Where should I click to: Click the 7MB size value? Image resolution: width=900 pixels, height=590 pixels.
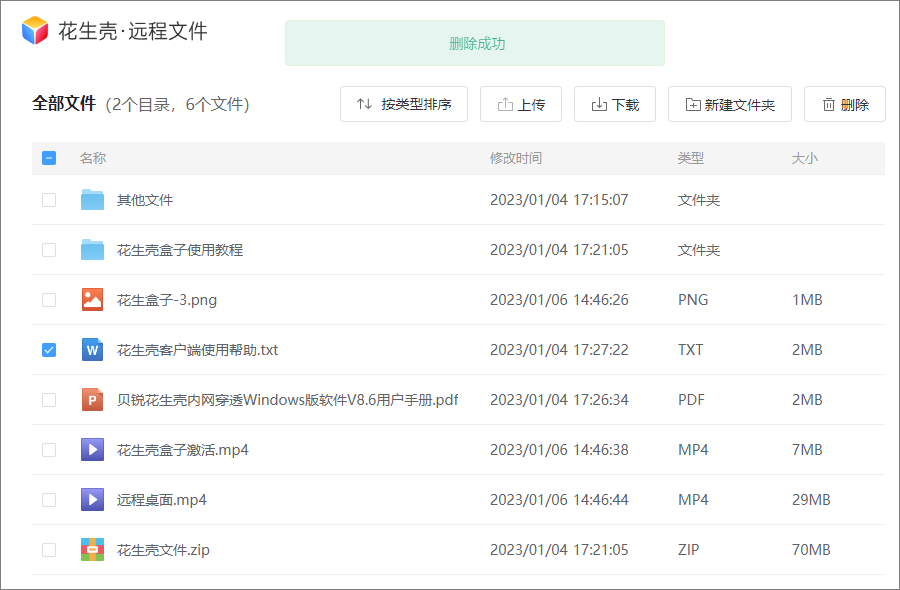pos(807,449)
